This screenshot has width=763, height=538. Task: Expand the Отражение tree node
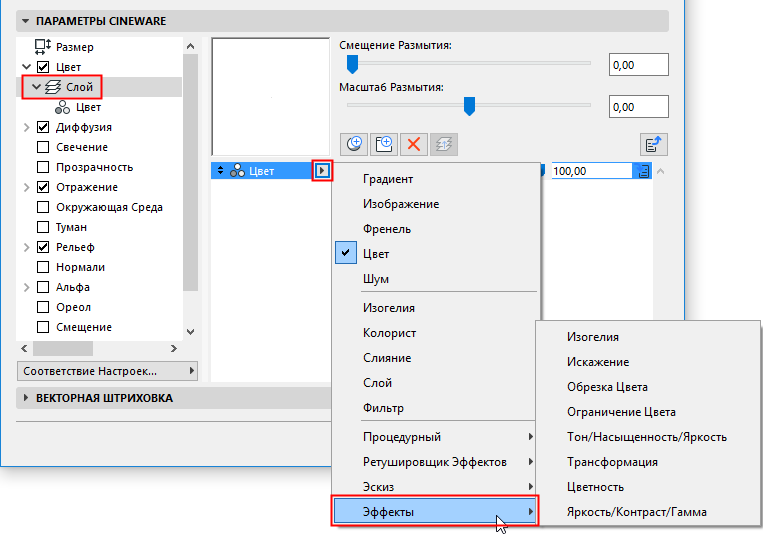pyautogui.click(x=27, y=187)
